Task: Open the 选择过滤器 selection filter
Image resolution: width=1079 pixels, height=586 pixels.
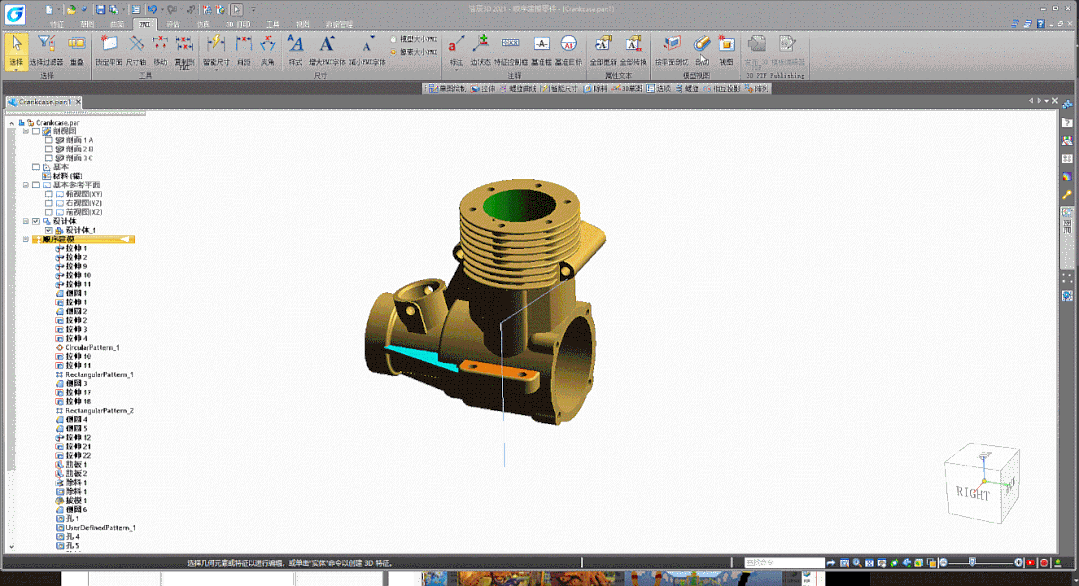Action: tap(46, 50)
